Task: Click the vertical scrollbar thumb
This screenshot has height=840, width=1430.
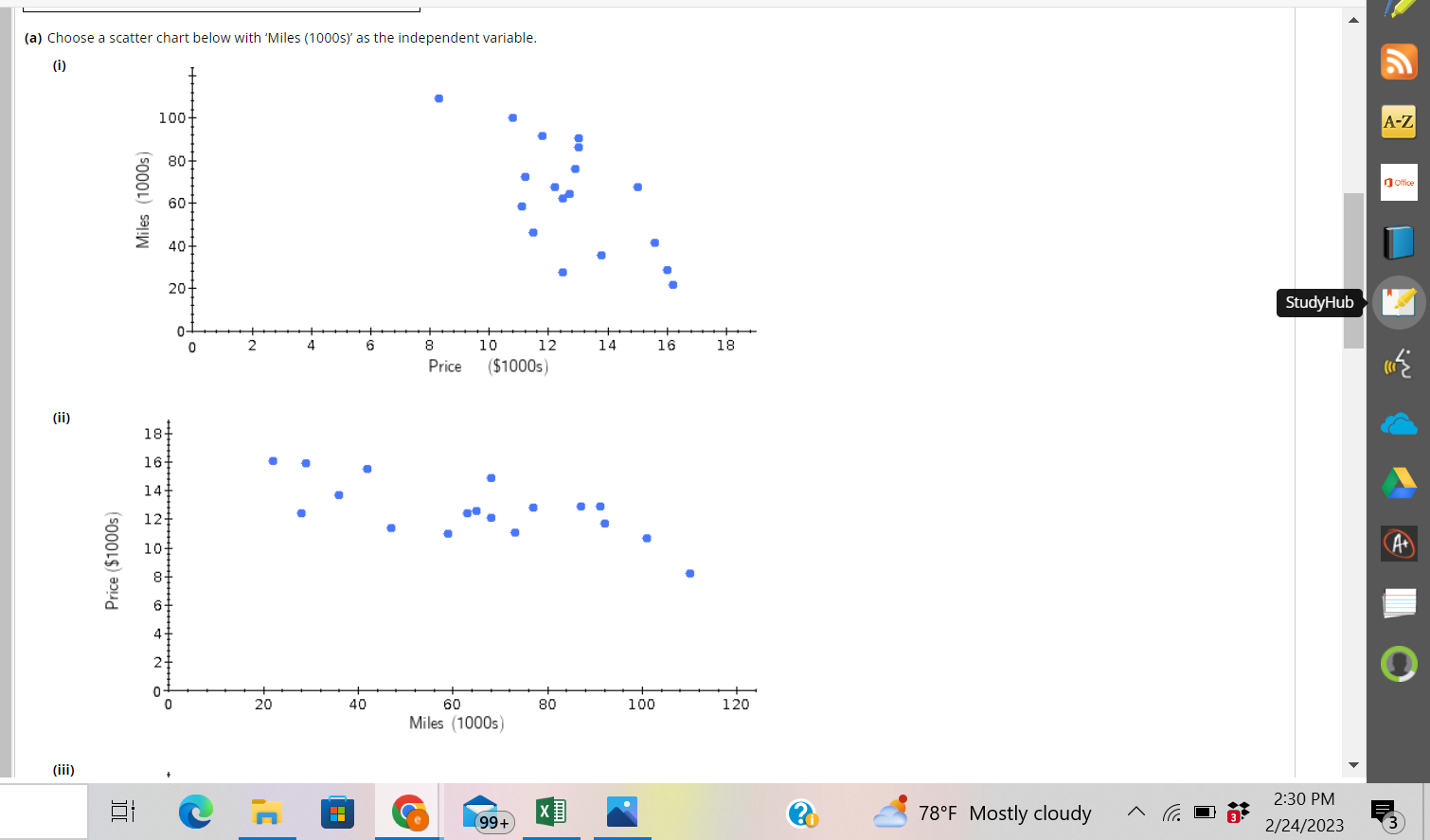Action: click(x=1353, y=271)
